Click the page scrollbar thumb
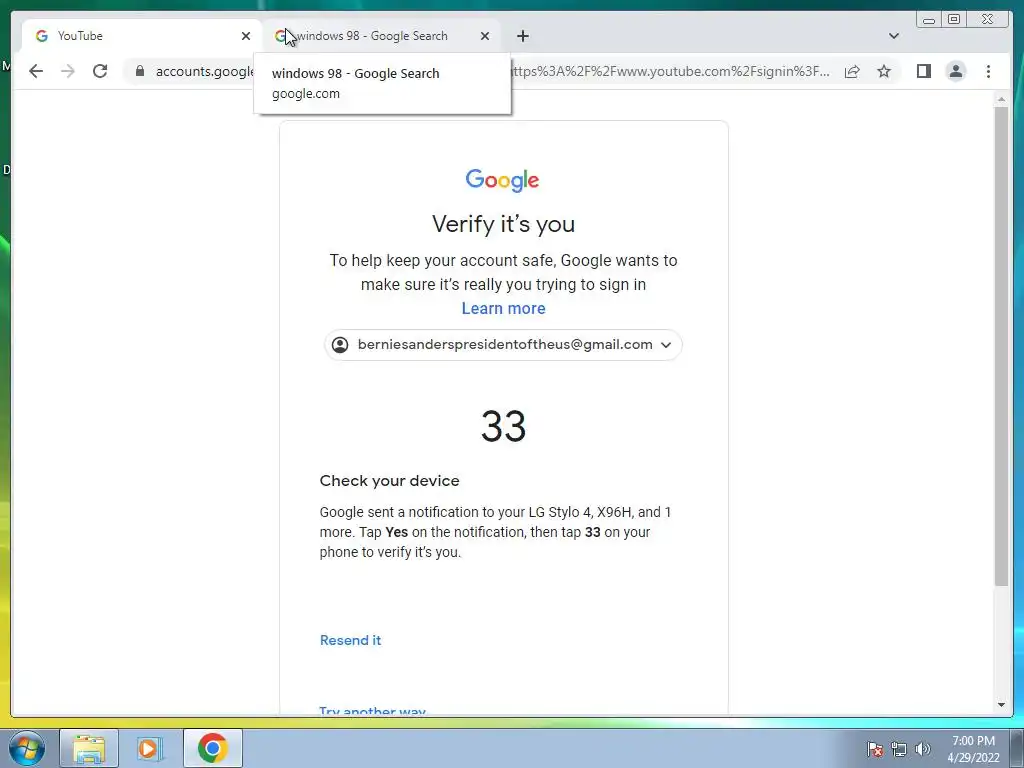Screen dimensions: 1024x768 point(1001,346)
